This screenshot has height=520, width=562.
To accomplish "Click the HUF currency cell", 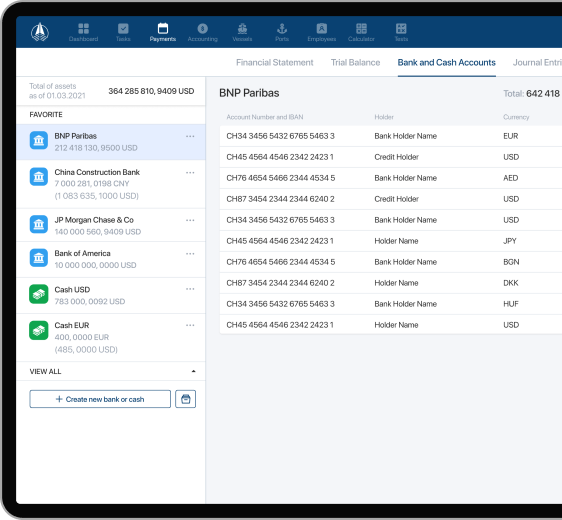I will point(511,304).
